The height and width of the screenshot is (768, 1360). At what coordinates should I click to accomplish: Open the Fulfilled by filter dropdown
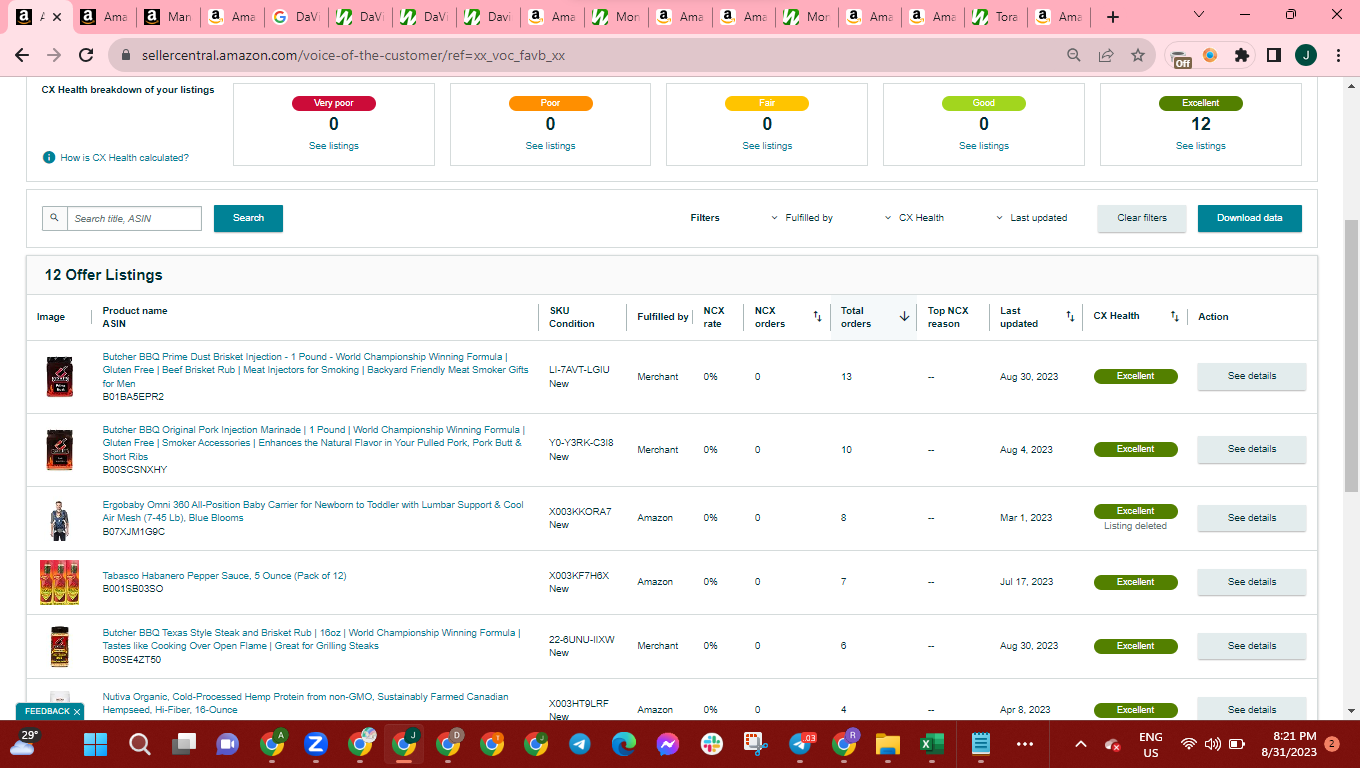click(803, 218)
